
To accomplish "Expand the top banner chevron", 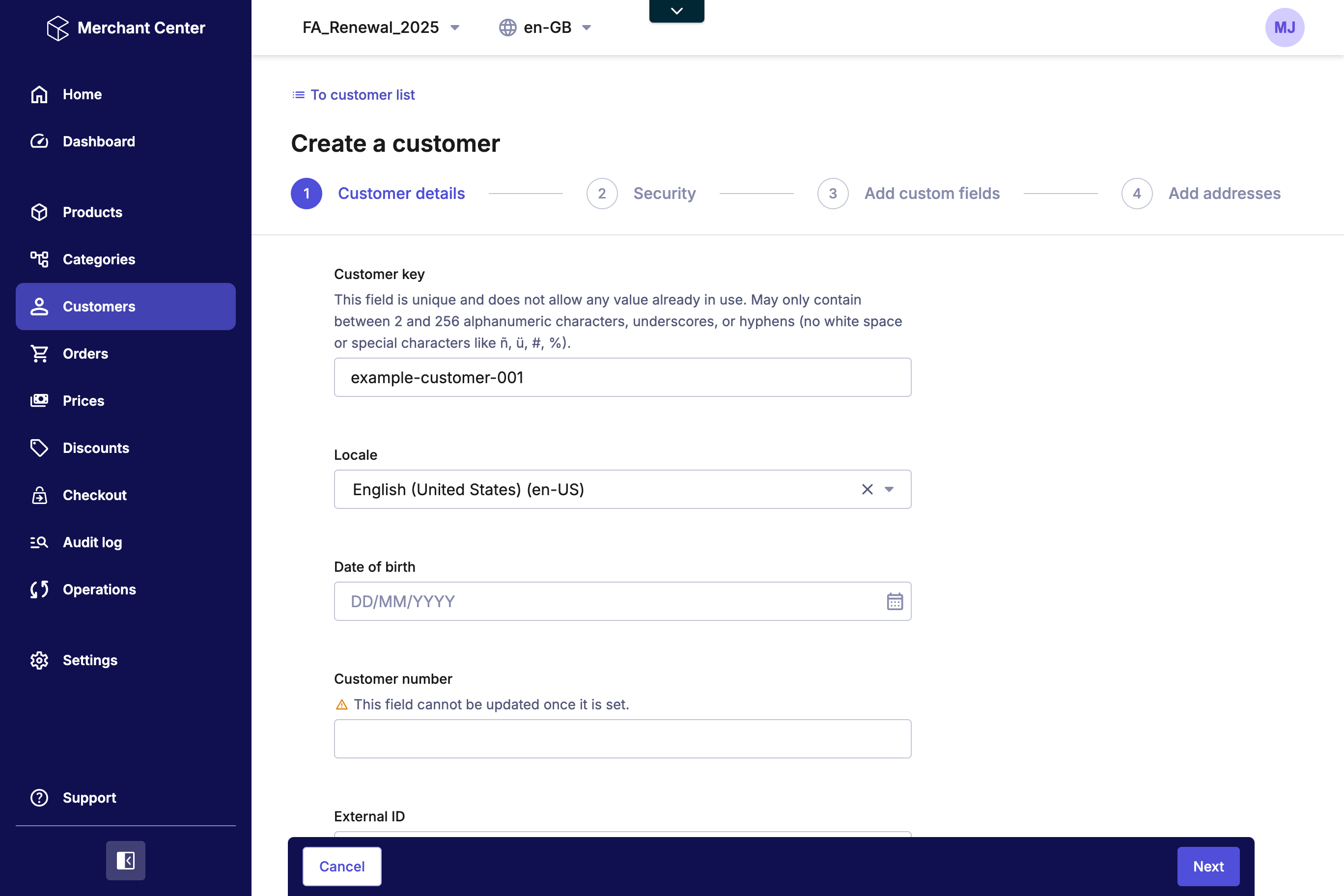I will pos(676,11).
